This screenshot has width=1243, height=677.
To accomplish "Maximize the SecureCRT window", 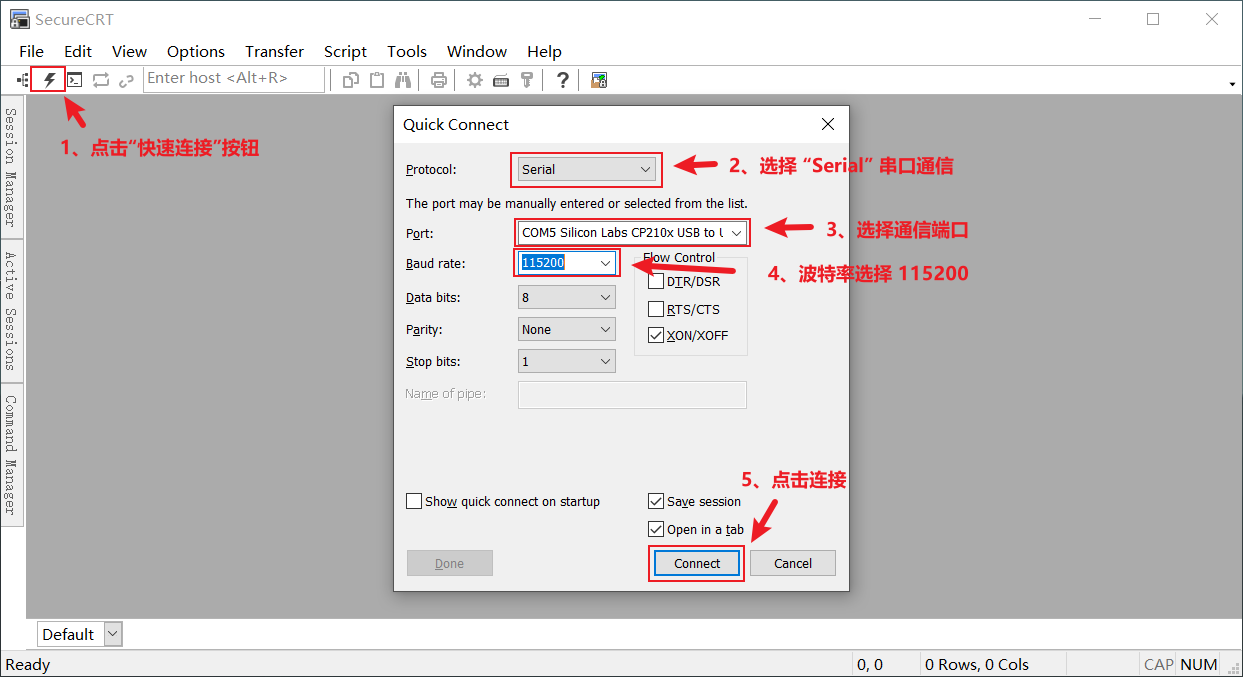I will pyautogui.click(x=1153, y=19).
